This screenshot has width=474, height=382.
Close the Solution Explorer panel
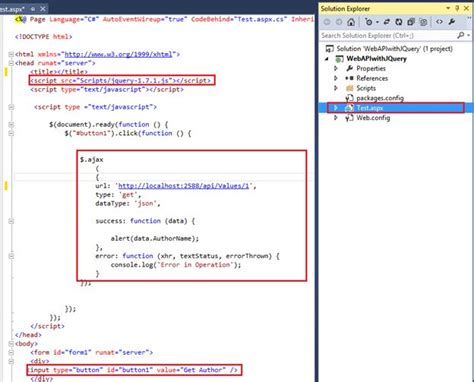(x=467, y=8)
